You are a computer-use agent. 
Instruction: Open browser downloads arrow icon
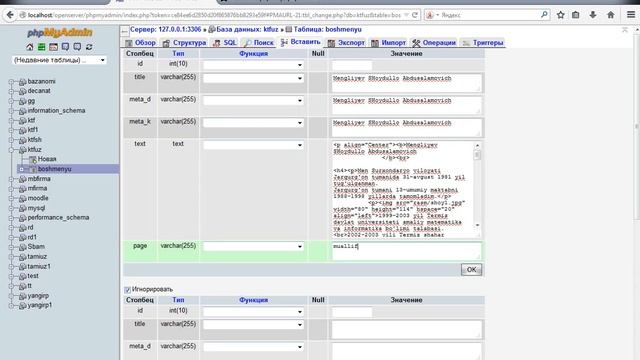click(593, 15)
